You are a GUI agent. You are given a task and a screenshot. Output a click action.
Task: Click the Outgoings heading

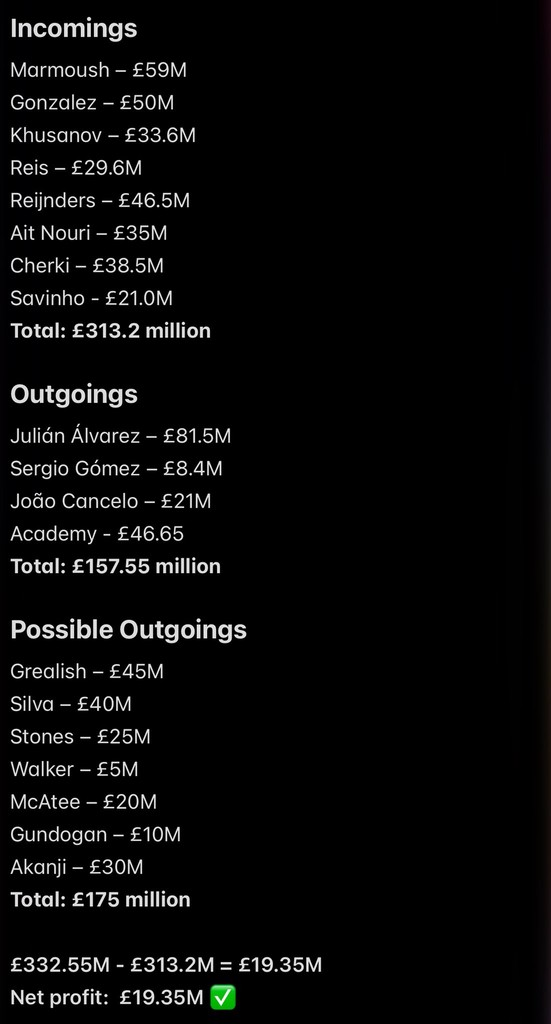(74, 394)
